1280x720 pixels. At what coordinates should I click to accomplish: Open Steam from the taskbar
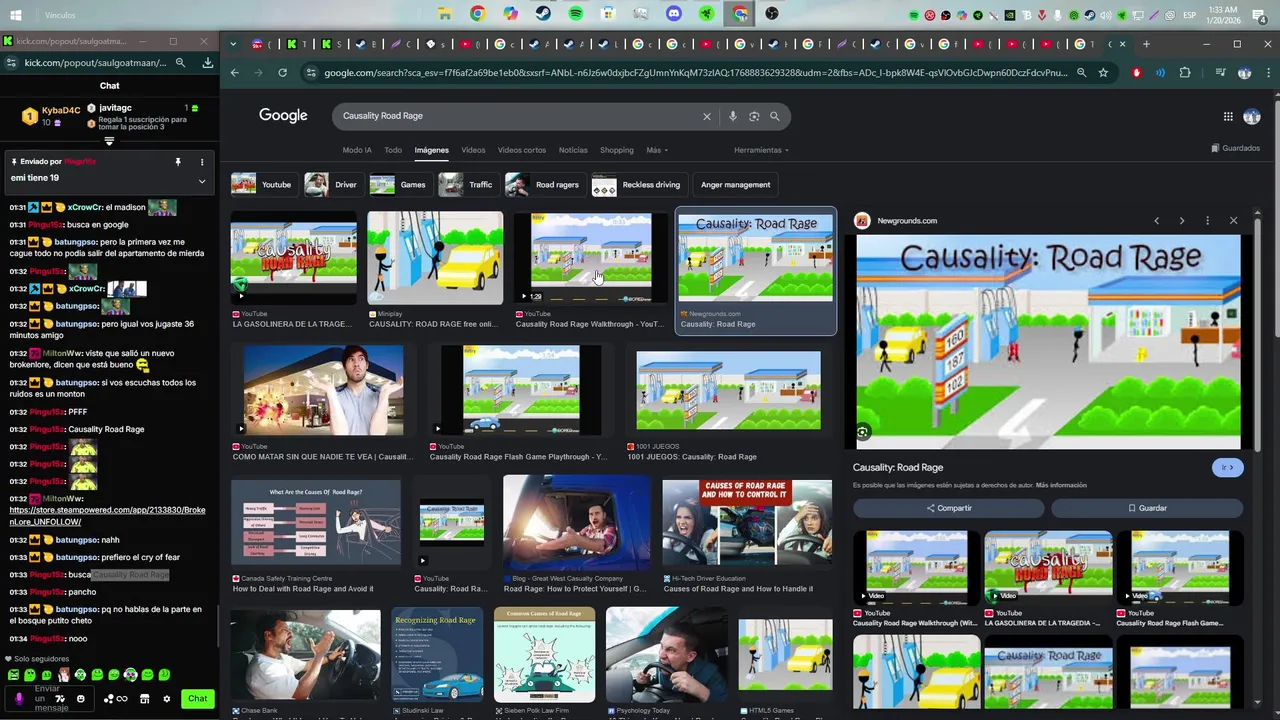coord(543,14)
